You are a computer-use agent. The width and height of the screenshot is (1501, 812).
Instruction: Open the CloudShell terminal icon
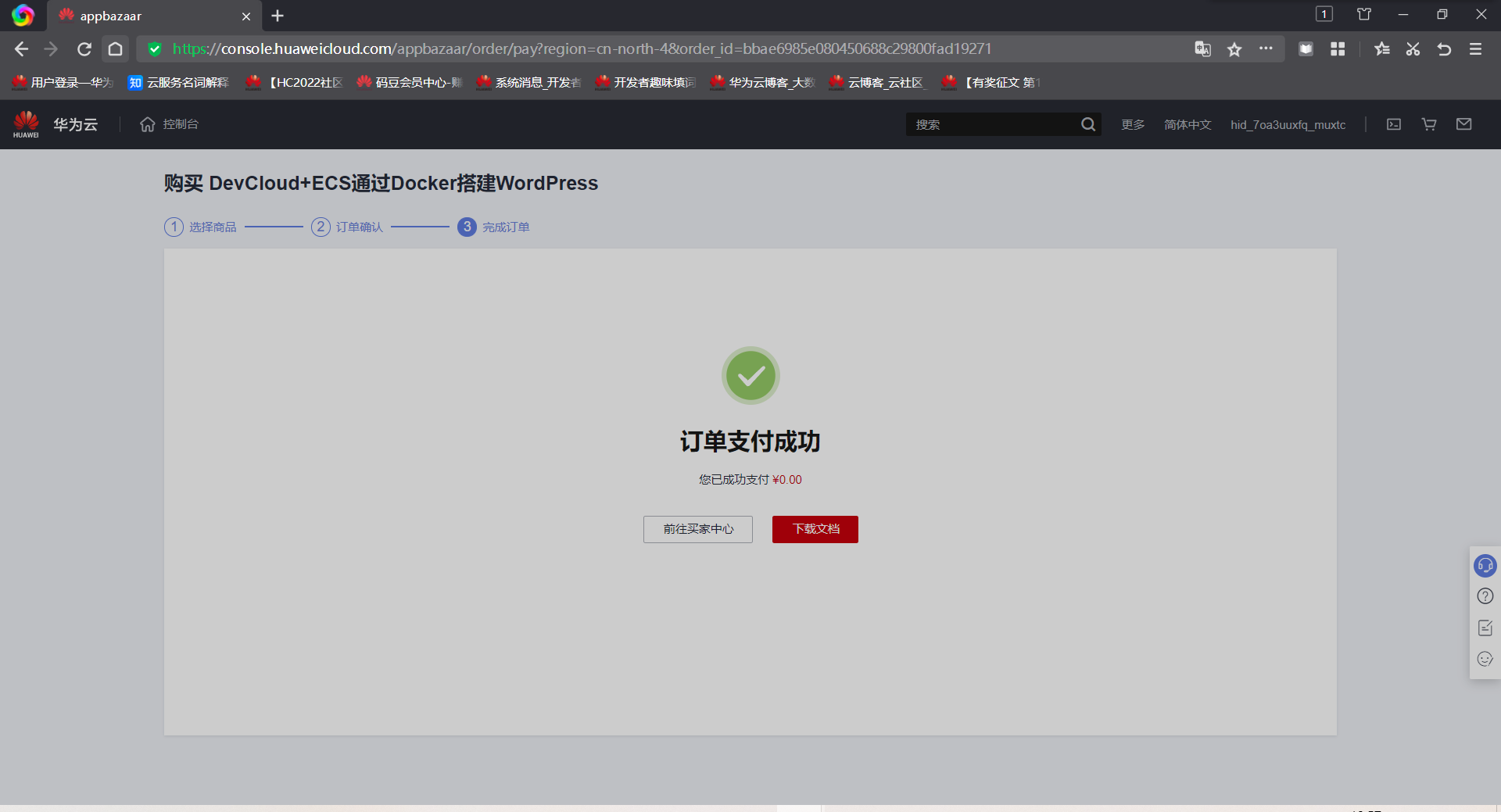point(1394,124)
